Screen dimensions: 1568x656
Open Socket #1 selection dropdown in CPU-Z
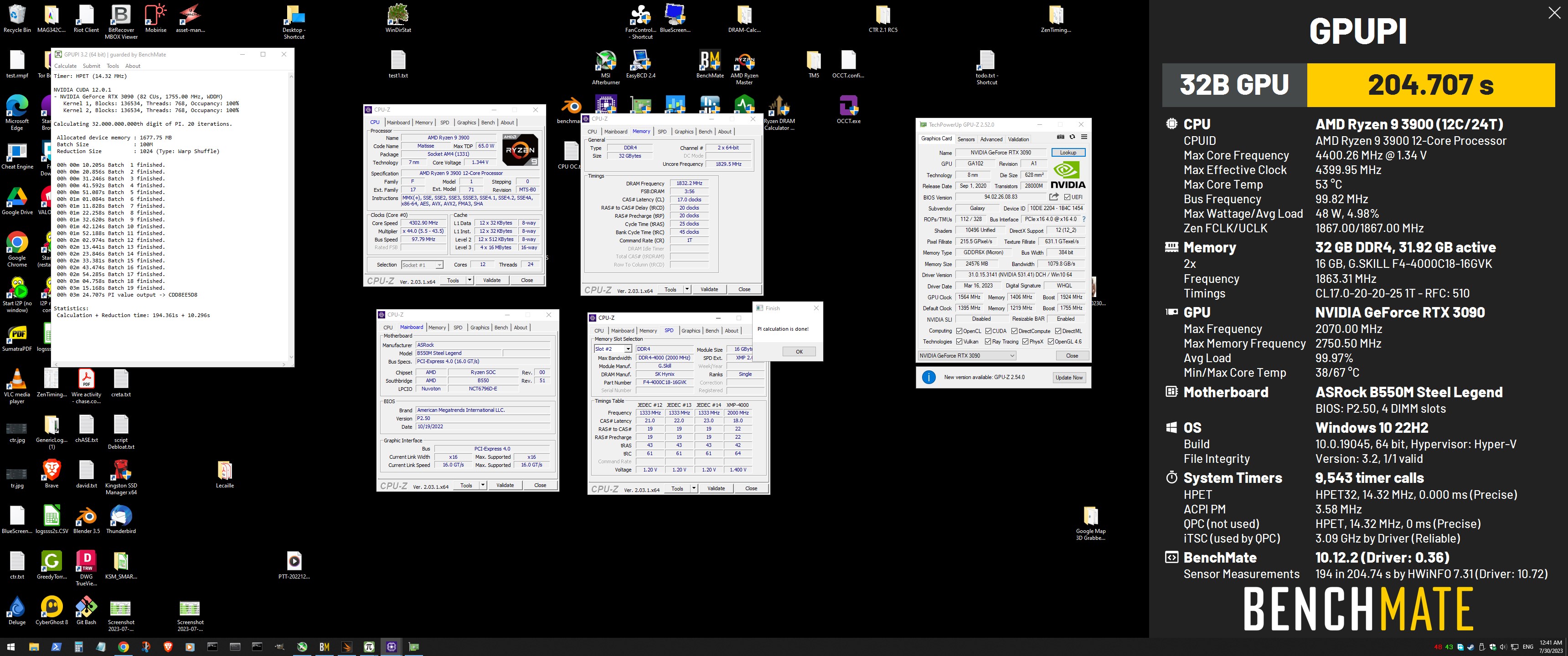coord(422,265)
